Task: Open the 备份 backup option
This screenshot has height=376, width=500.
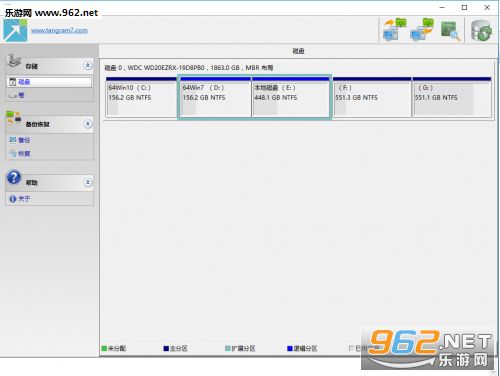Action: tap(24, 140)
